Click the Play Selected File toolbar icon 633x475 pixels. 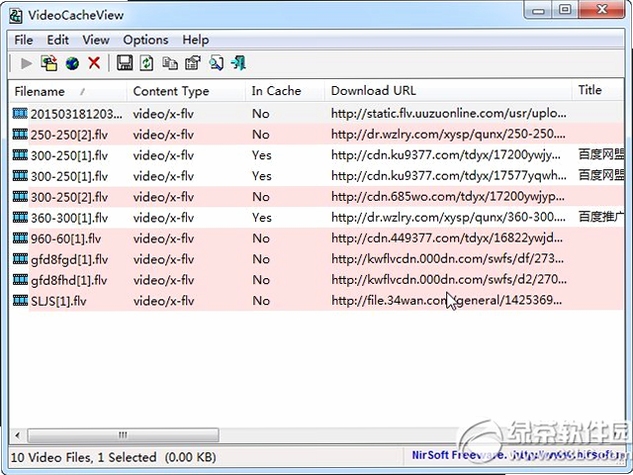[x=26, y=63]
